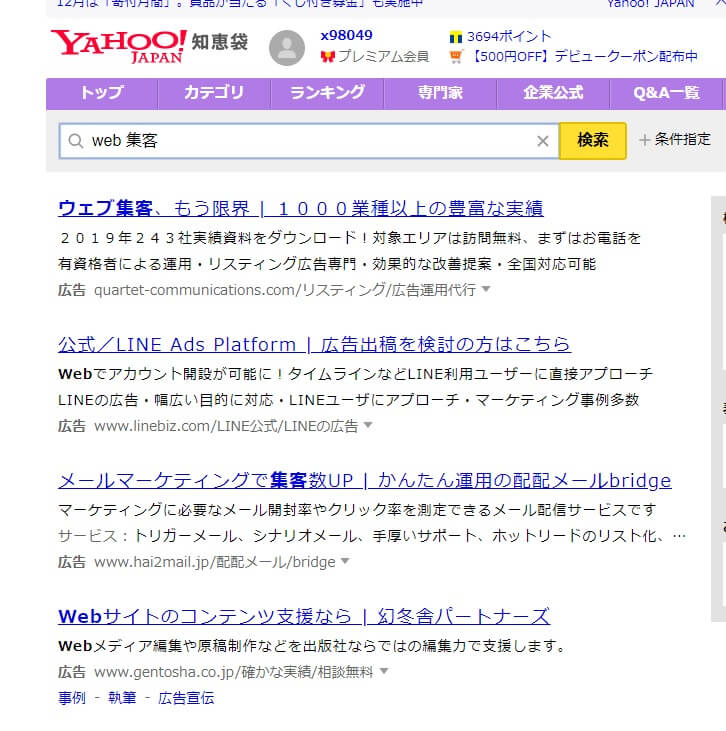
Task: Open the 企業公式 tab
Action: pos(553,94)
